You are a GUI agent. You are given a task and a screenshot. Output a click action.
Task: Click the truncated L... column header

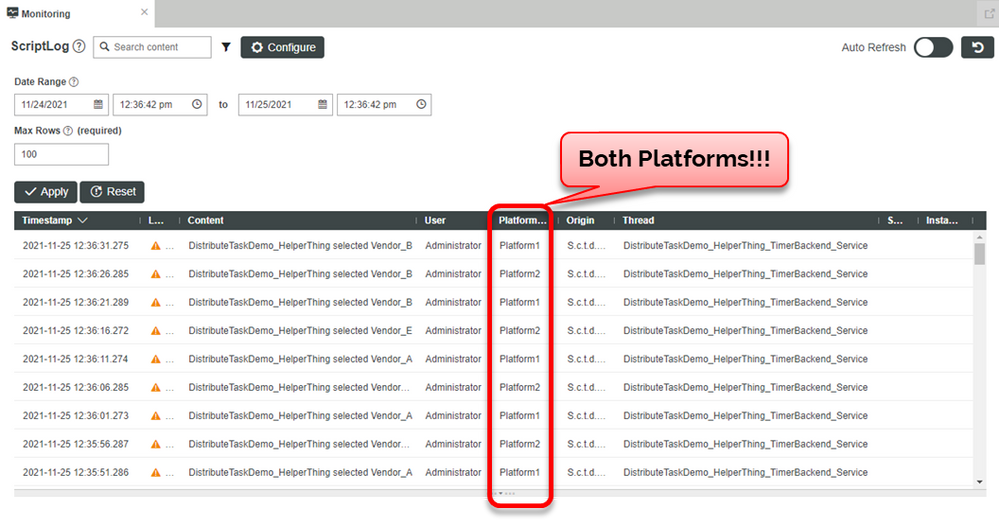[x=156, y=221]
